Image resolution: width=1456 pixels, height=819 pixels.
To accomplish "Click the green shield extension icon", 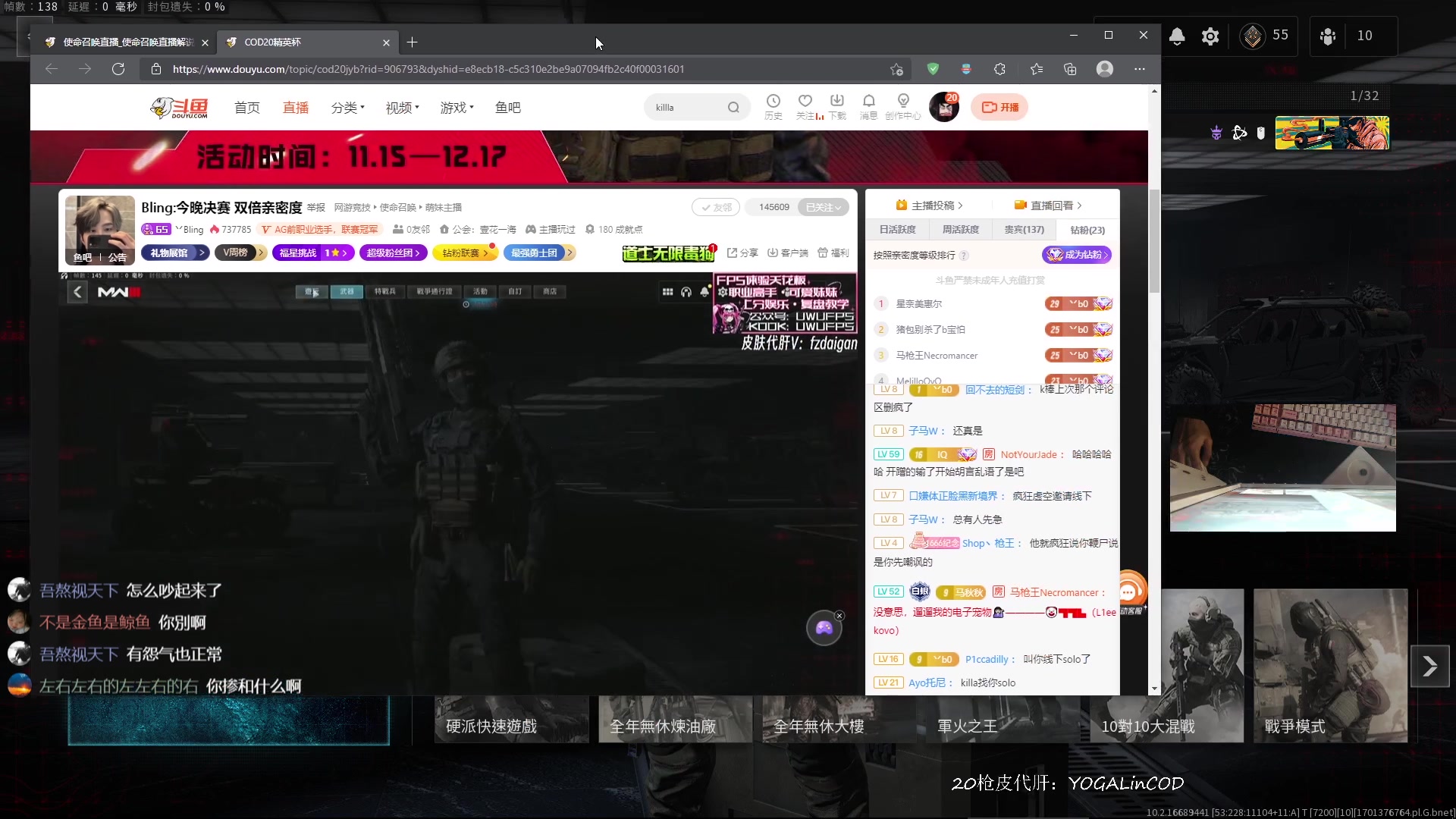I will click(933, 69).
